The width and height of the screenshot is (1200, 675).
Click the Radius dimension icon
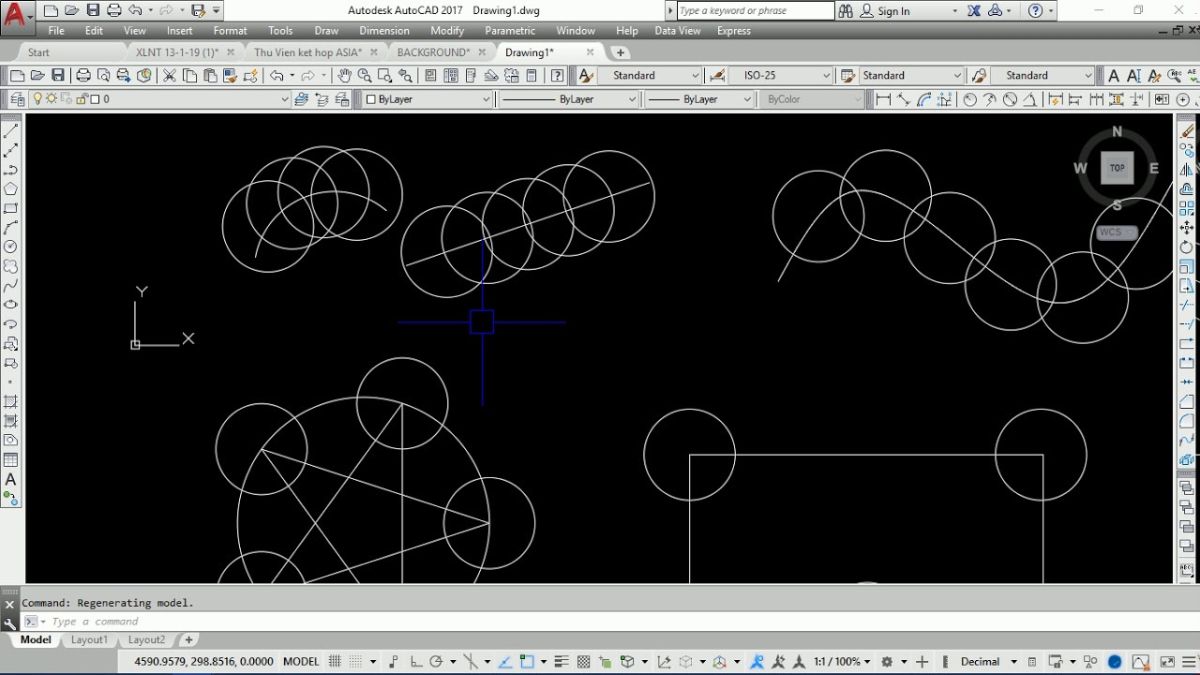(x=969, y=99)
